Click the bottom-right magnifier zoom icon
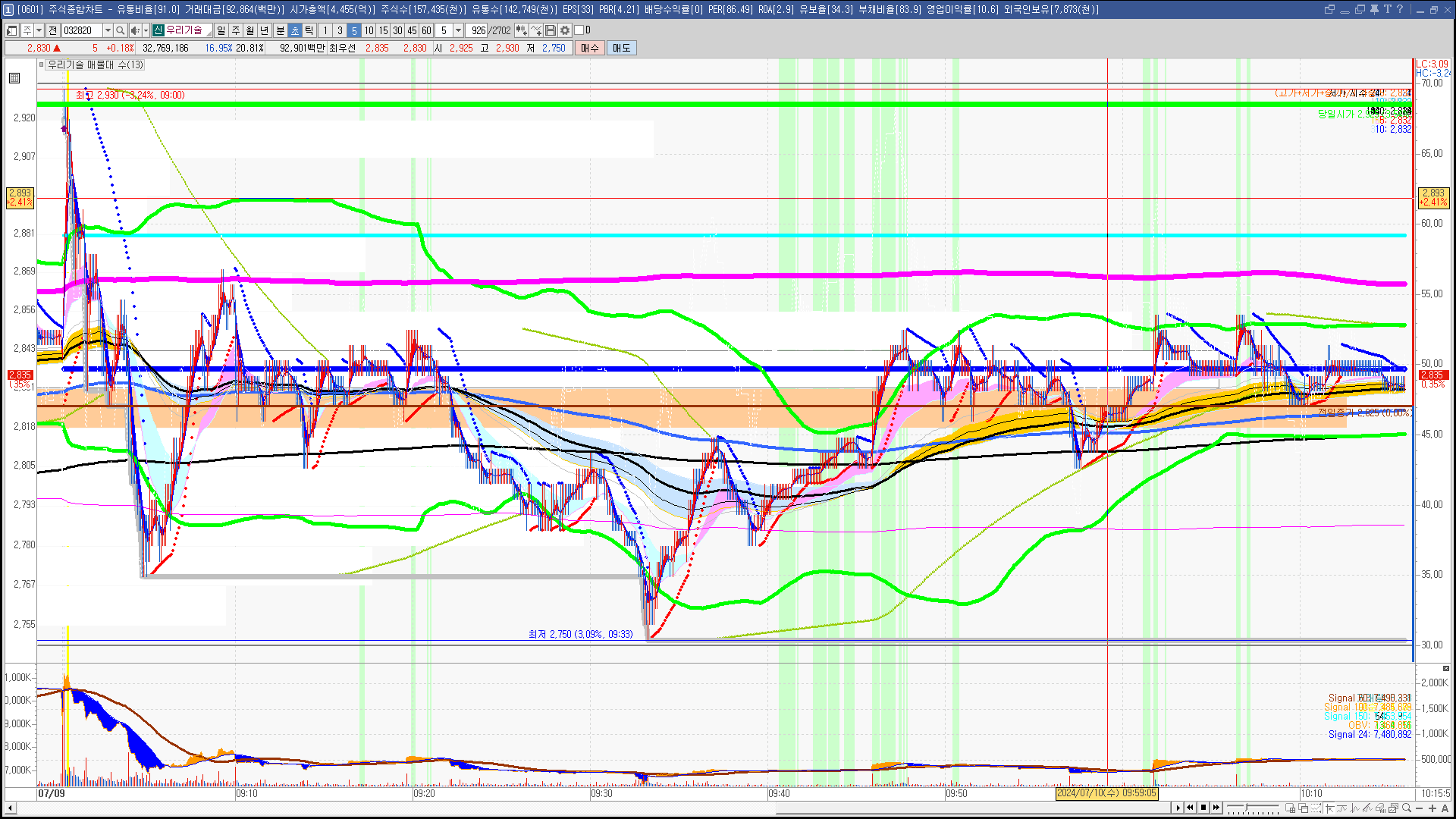Screen dimensions: 1456x819 pyautogui.click(x=1407, y=808)
